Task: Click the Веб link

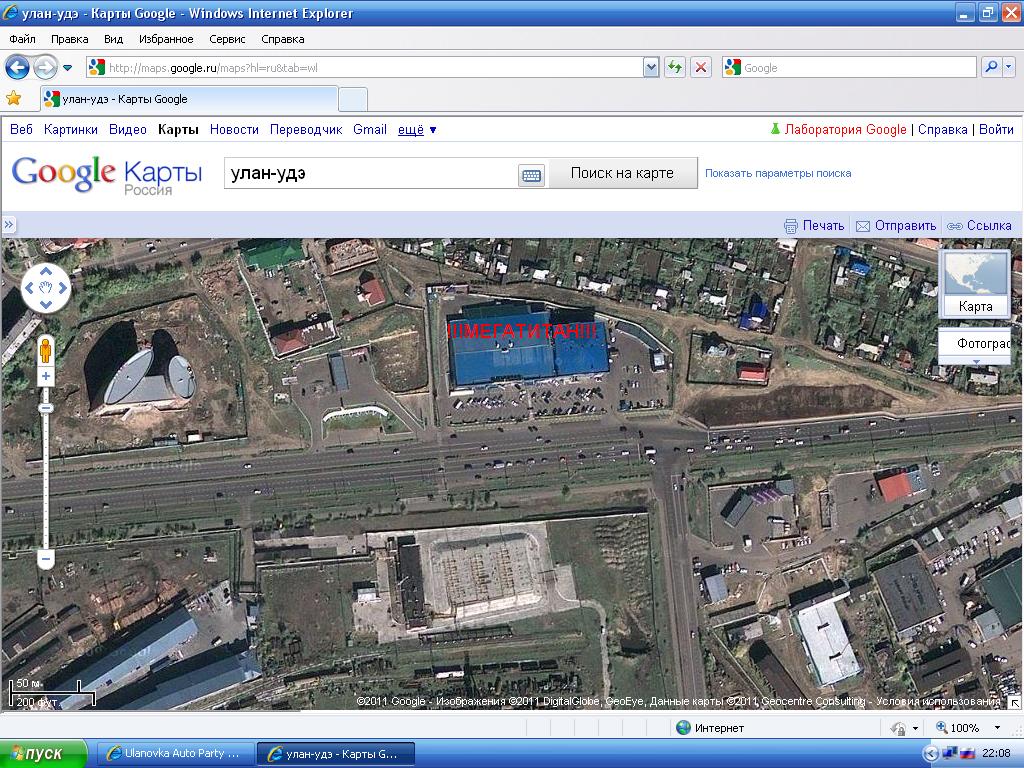Action: 21,129
